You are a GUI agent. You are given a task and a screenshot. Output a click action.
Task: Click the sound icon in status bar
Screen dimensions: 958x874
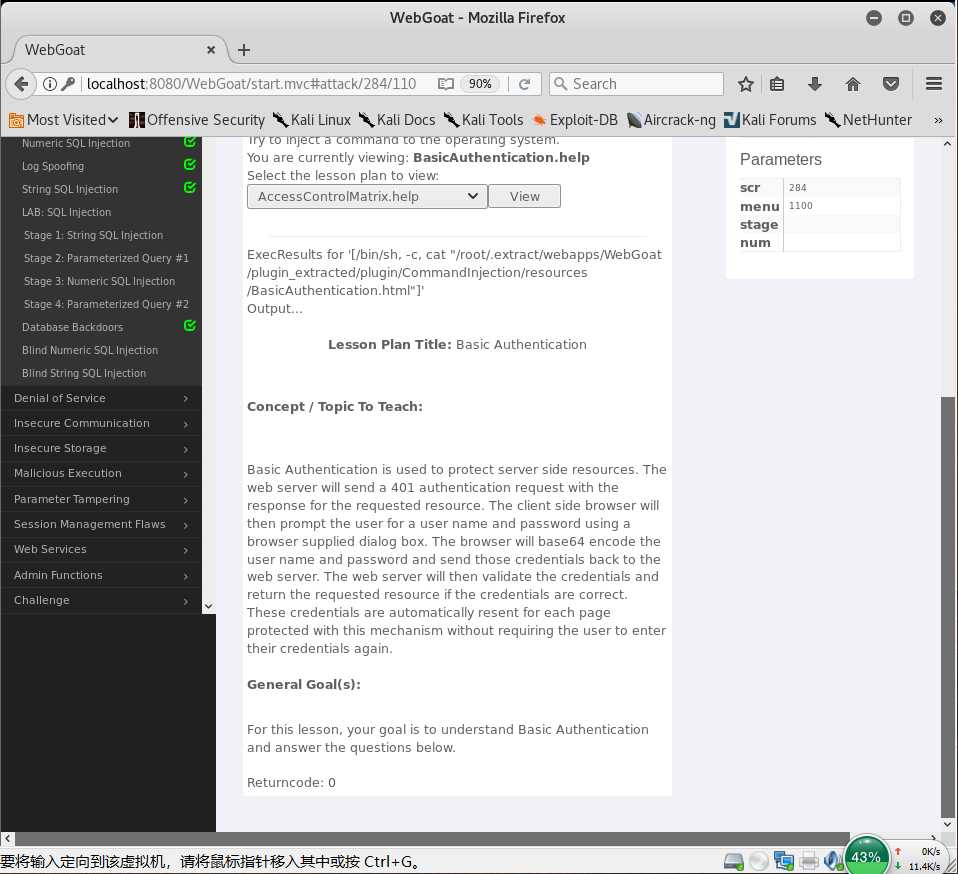(832, 861)
